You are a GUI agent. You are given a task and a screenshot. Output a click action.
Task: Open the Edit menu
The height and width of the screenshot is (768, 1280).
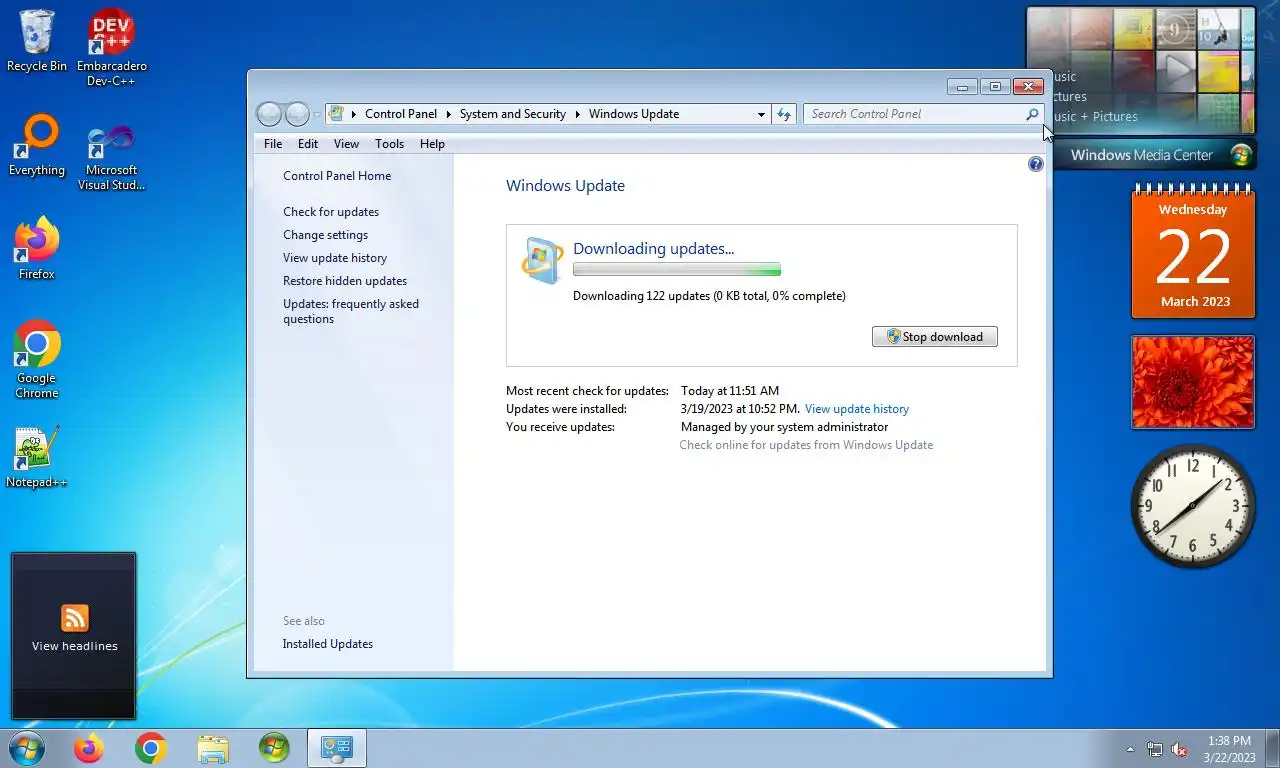[308, 144]
